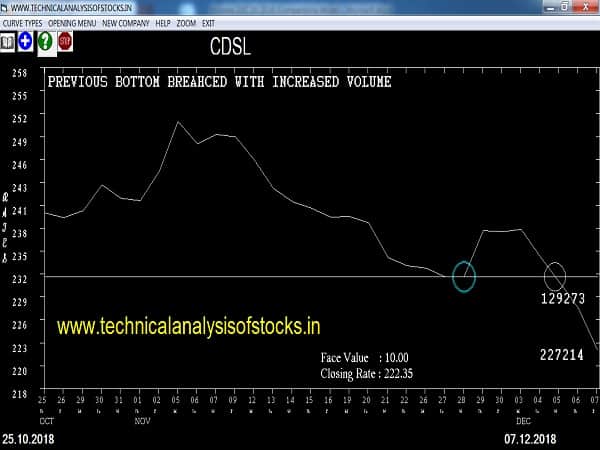600x450 pixels.
Task: Click the red STOP sign icon
Action: tap(65, 42)
